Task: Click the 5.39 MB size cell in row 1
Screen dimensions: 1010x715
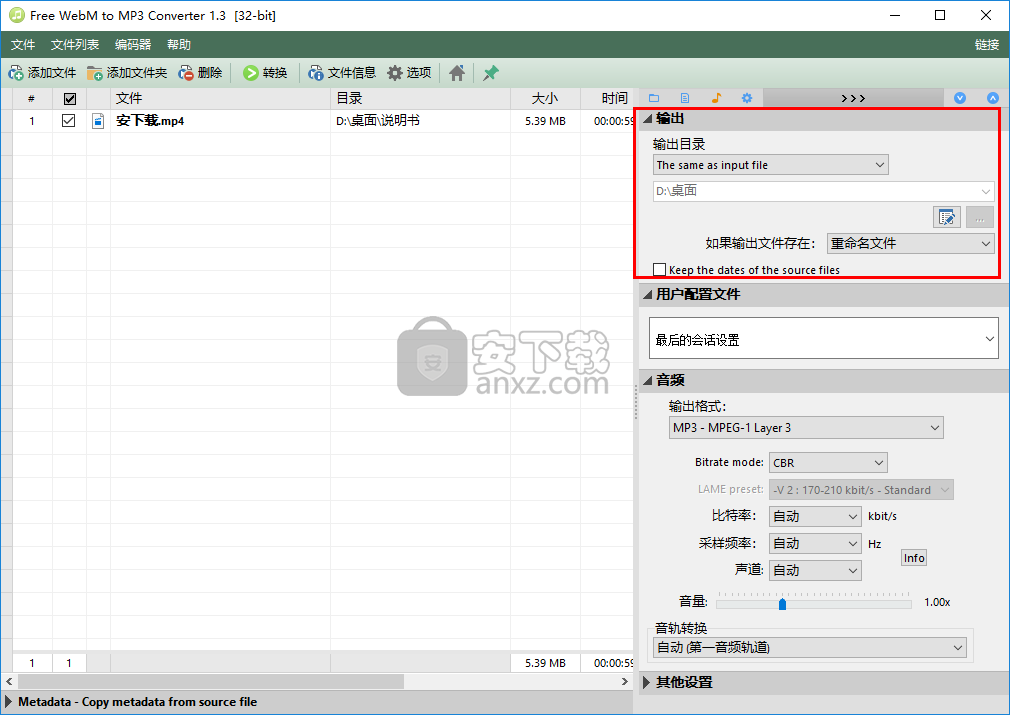Action: click(545, 120)
